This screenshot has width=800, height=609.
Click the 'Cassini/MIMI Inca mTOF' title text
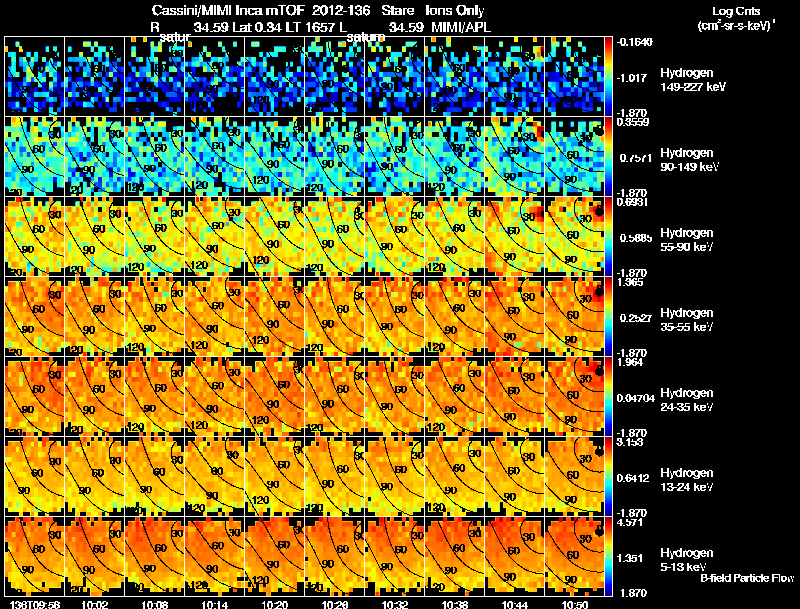point(228,10)
